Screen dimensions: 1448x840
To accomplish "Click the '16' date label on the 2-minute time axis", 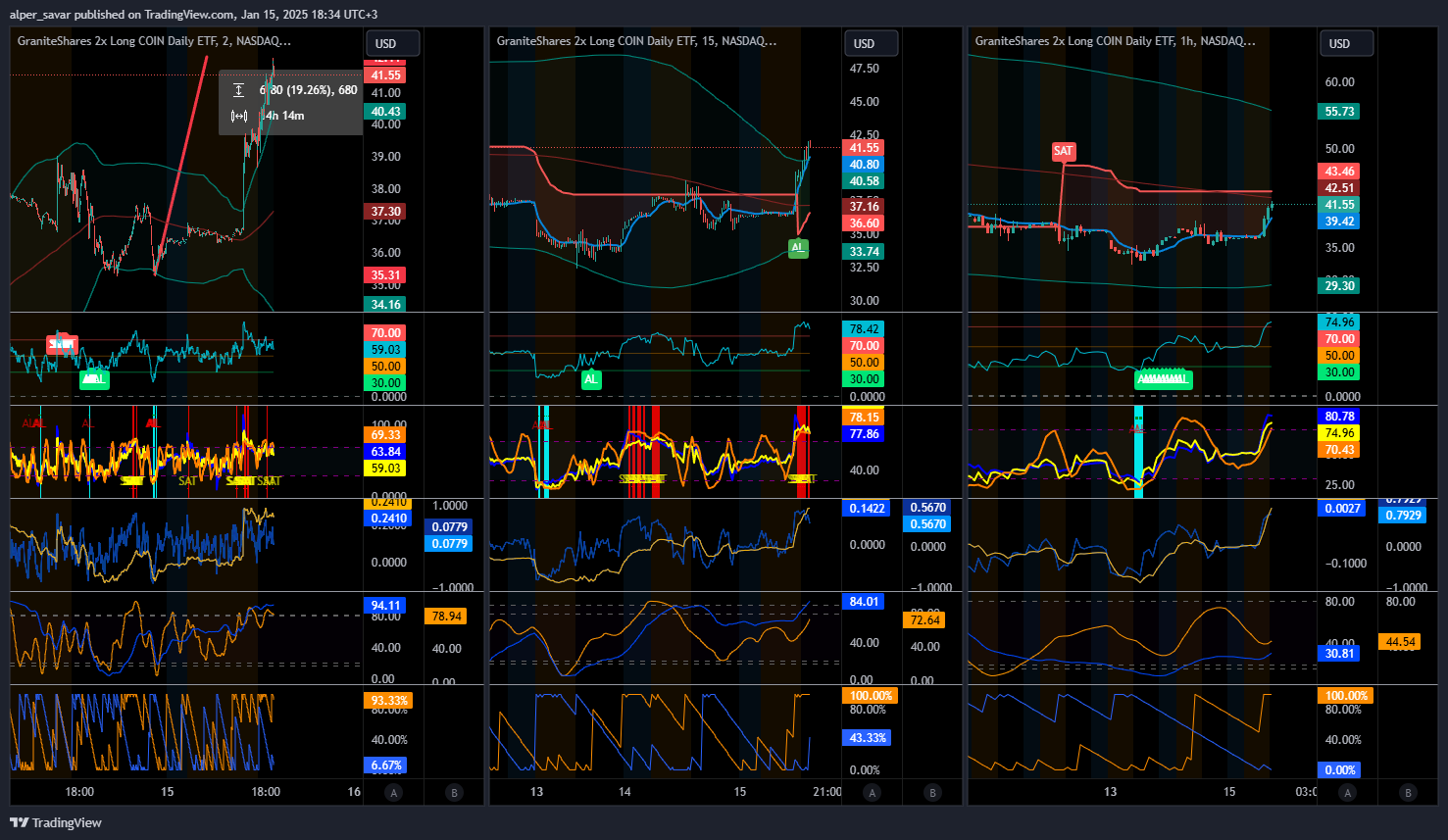I will coord(354,792).
